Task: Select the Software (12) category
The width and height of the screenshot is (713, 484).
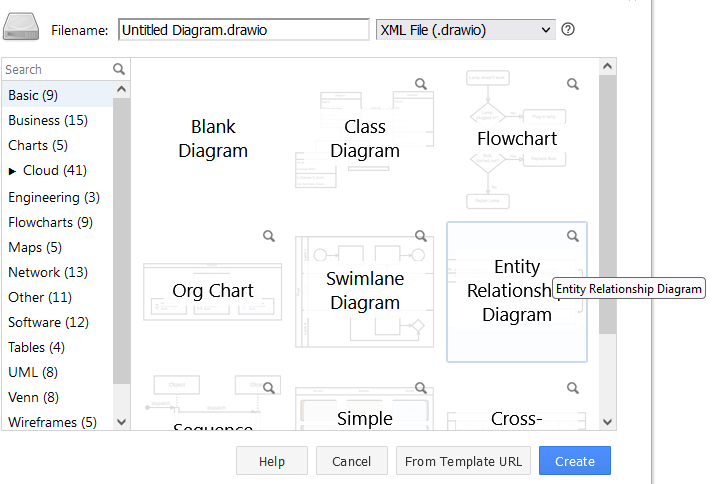Action: coord(57,323)
